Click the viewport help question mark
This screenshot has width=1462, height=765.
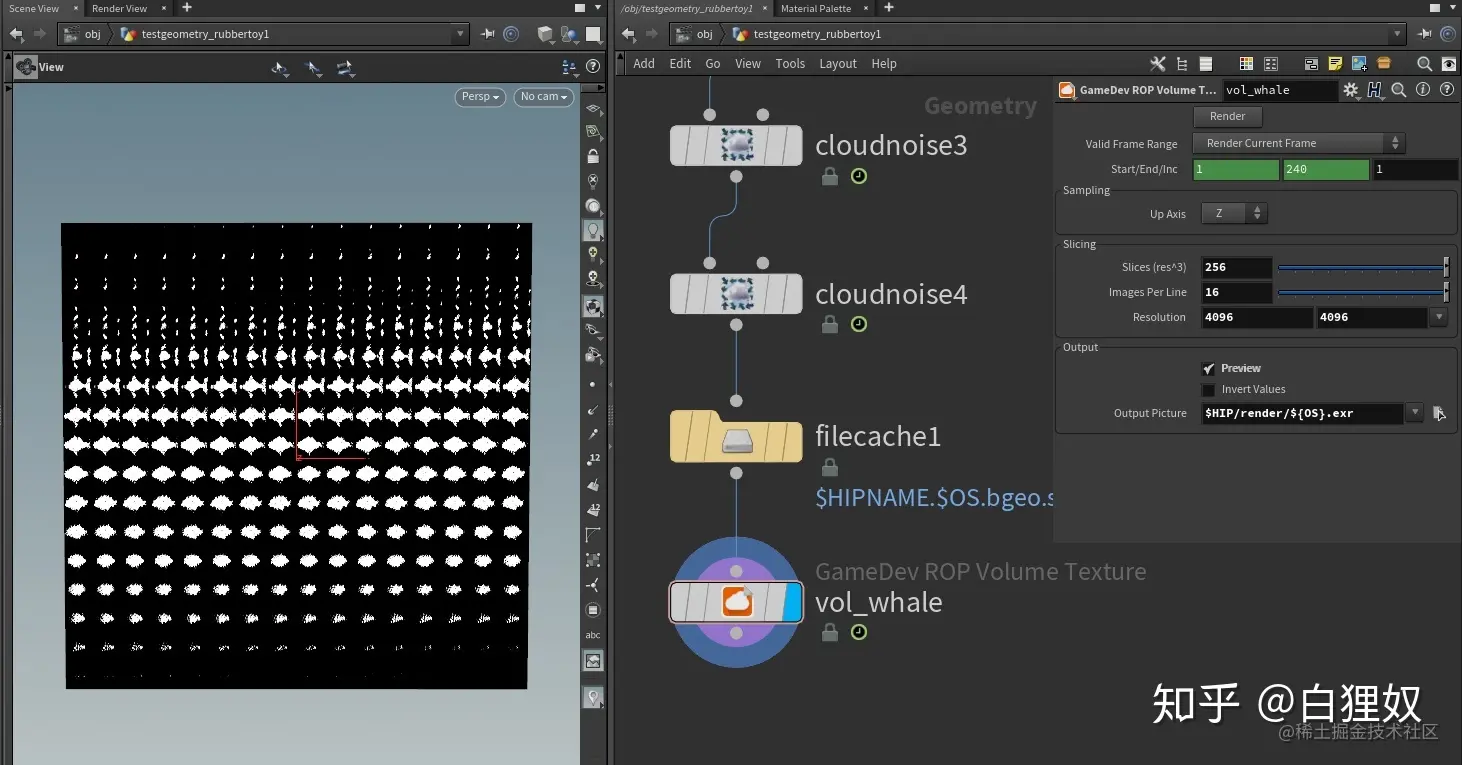coord(593,67)
